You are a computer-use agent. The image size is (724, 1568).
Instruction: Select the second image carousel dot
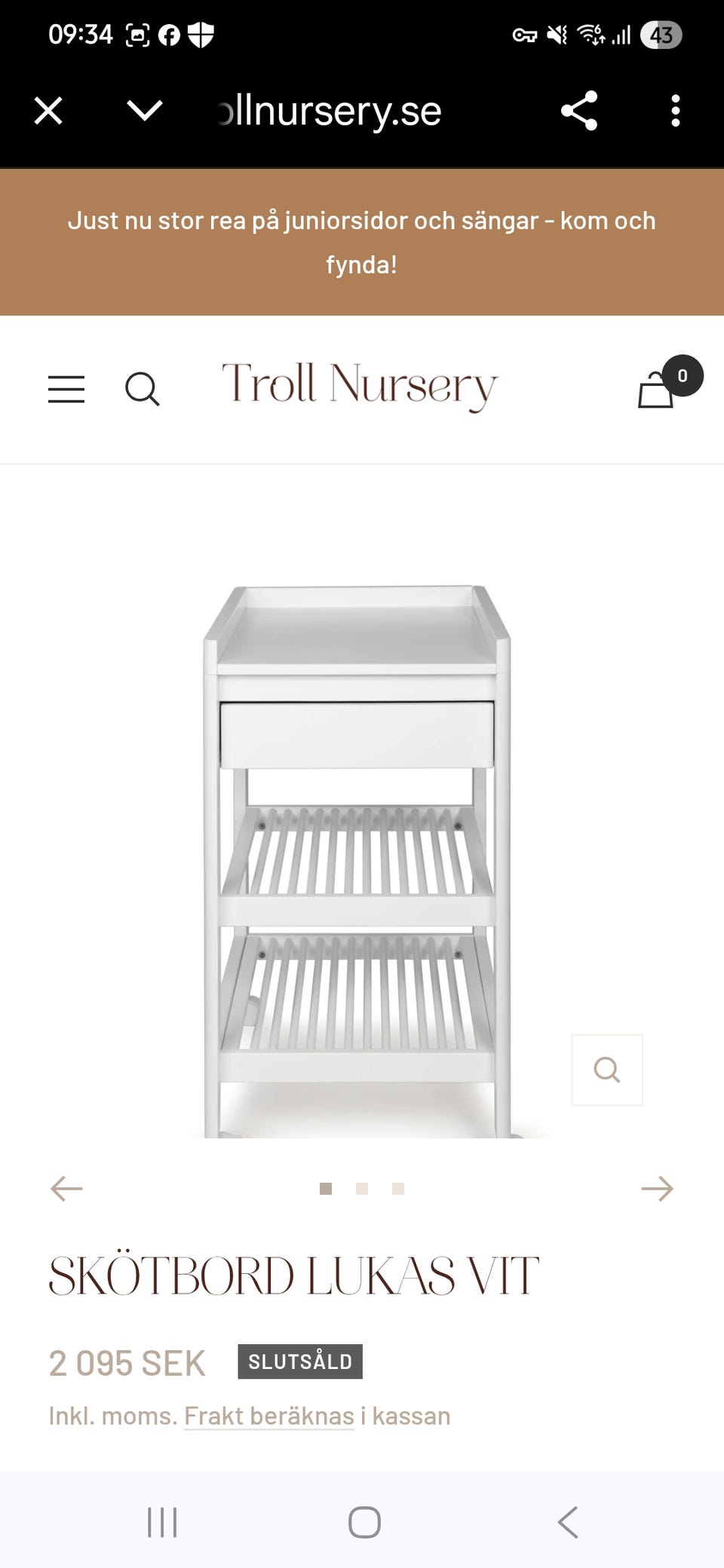click(362, 1189)
